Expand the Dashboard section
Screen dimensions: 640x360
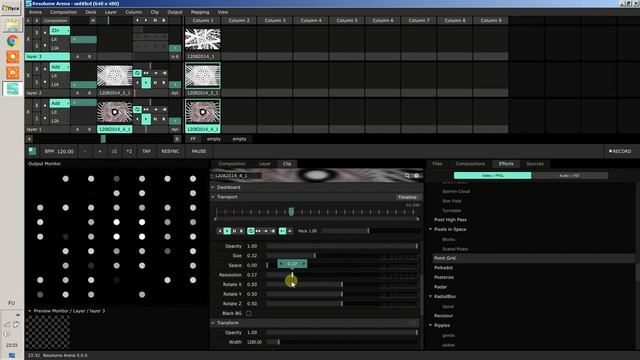213,187
